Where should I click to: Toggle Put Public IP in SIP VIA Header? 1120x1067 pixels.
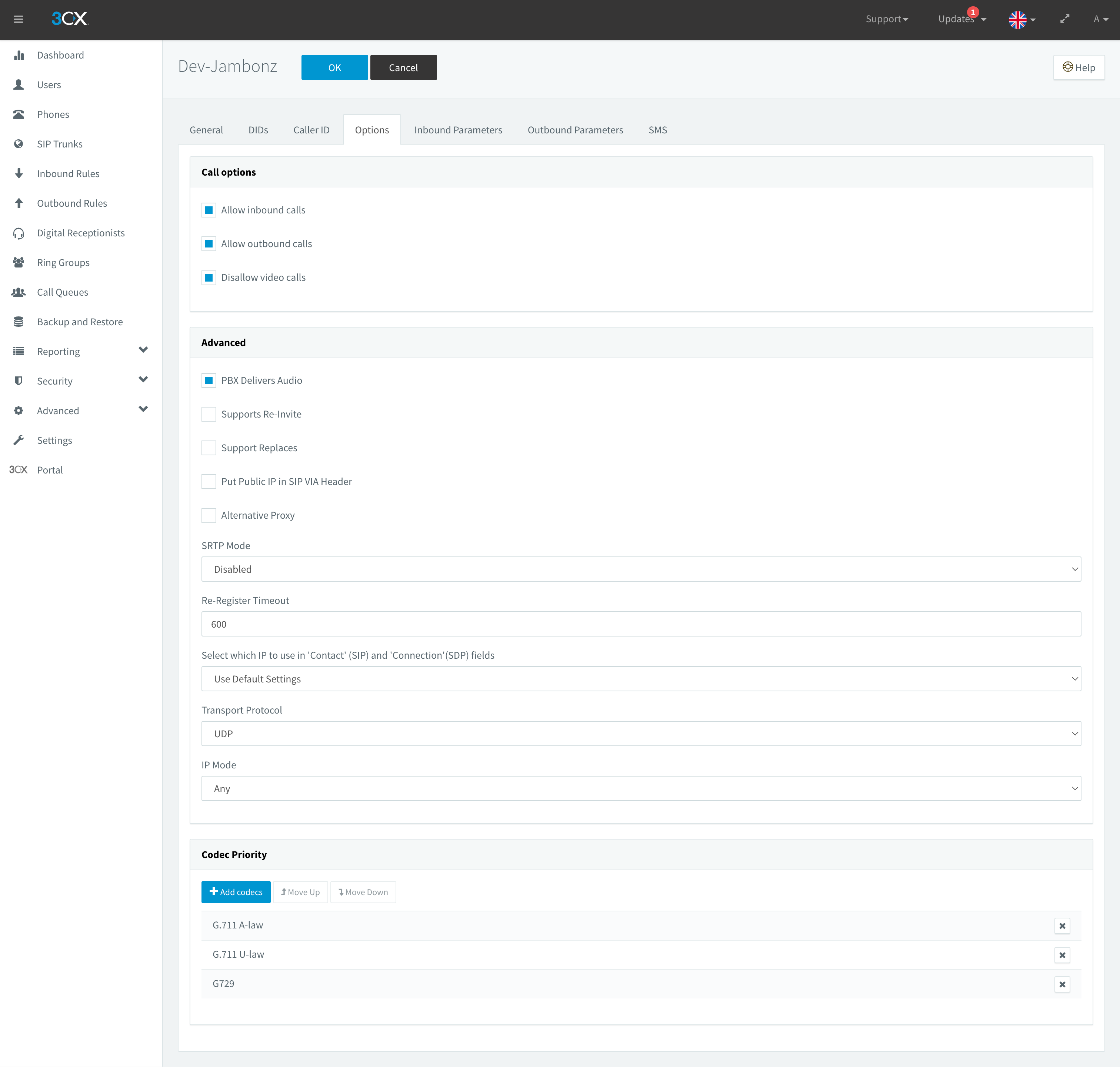209,482
